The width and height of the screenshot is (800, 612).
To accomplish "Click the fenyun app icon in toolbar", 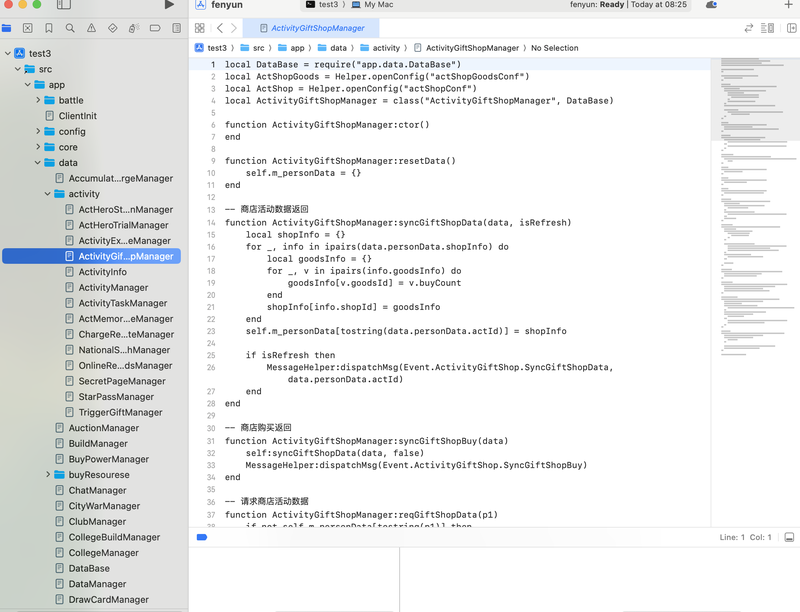I will click(x=201, y=5).
